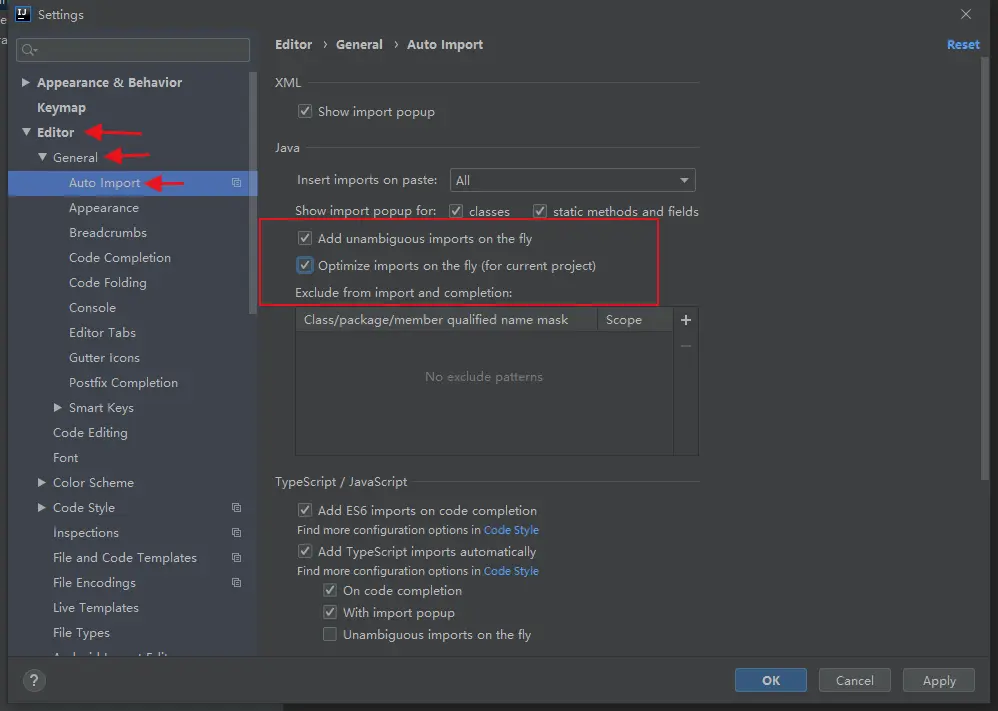Disable Add unambiguous imports on the fly

pyautogui.click(x=305, y=238)
